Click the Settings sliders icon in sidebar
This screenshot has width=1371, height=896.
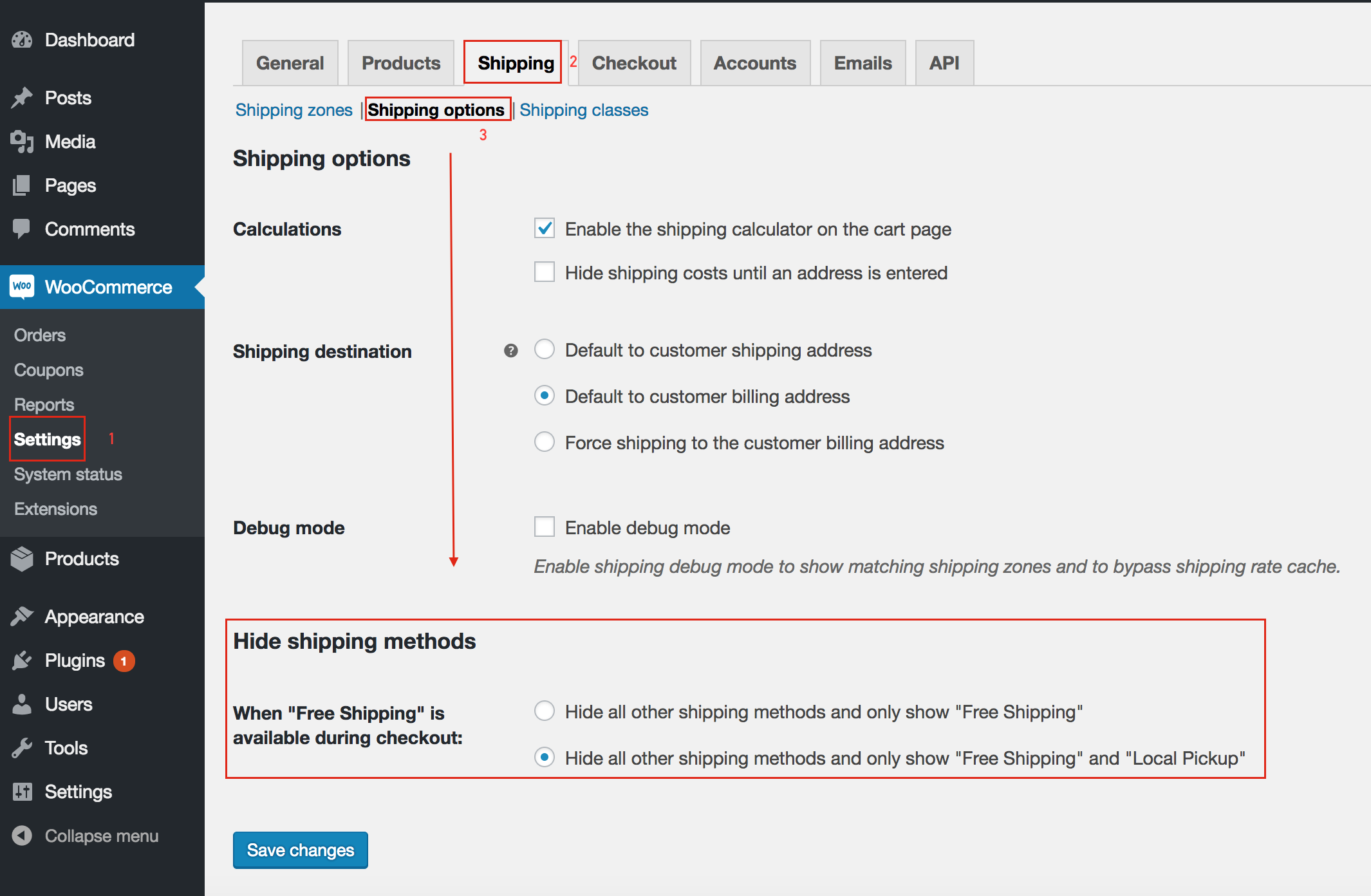(22, 792)
